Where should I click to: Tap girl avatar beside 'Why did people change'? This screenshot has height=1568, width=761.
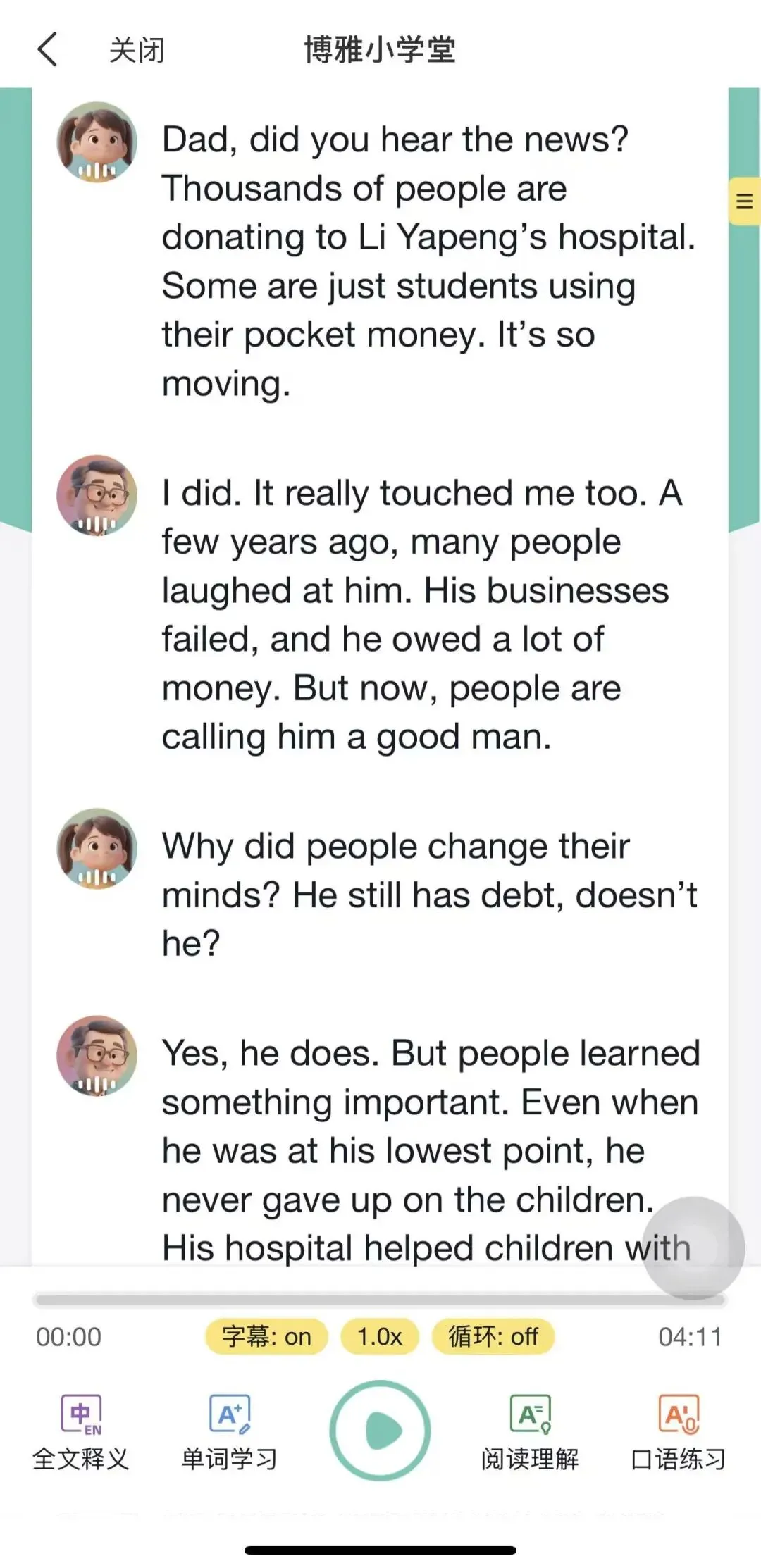click(97, 848)
